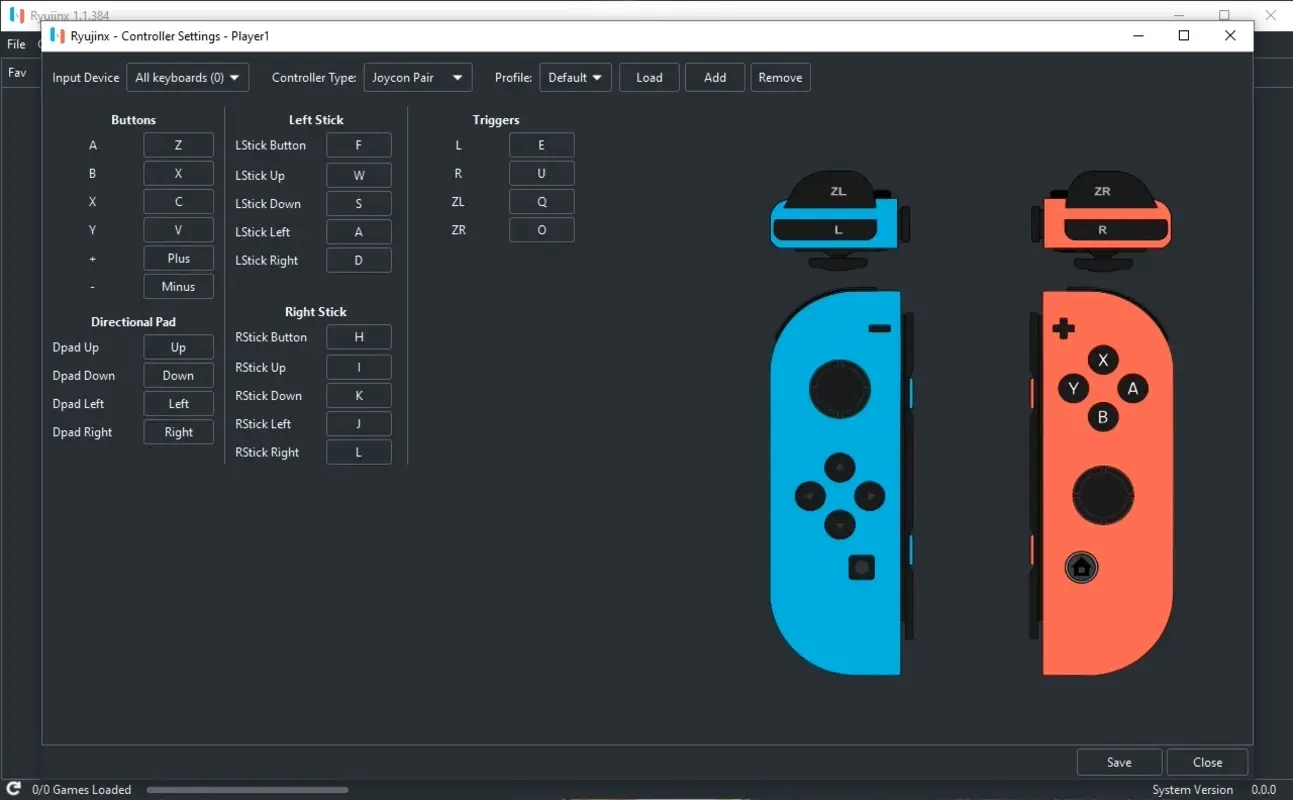The image size is (1293, 800).
Task: Rebind the ZL trigger from Q
Action: (541, 201)
